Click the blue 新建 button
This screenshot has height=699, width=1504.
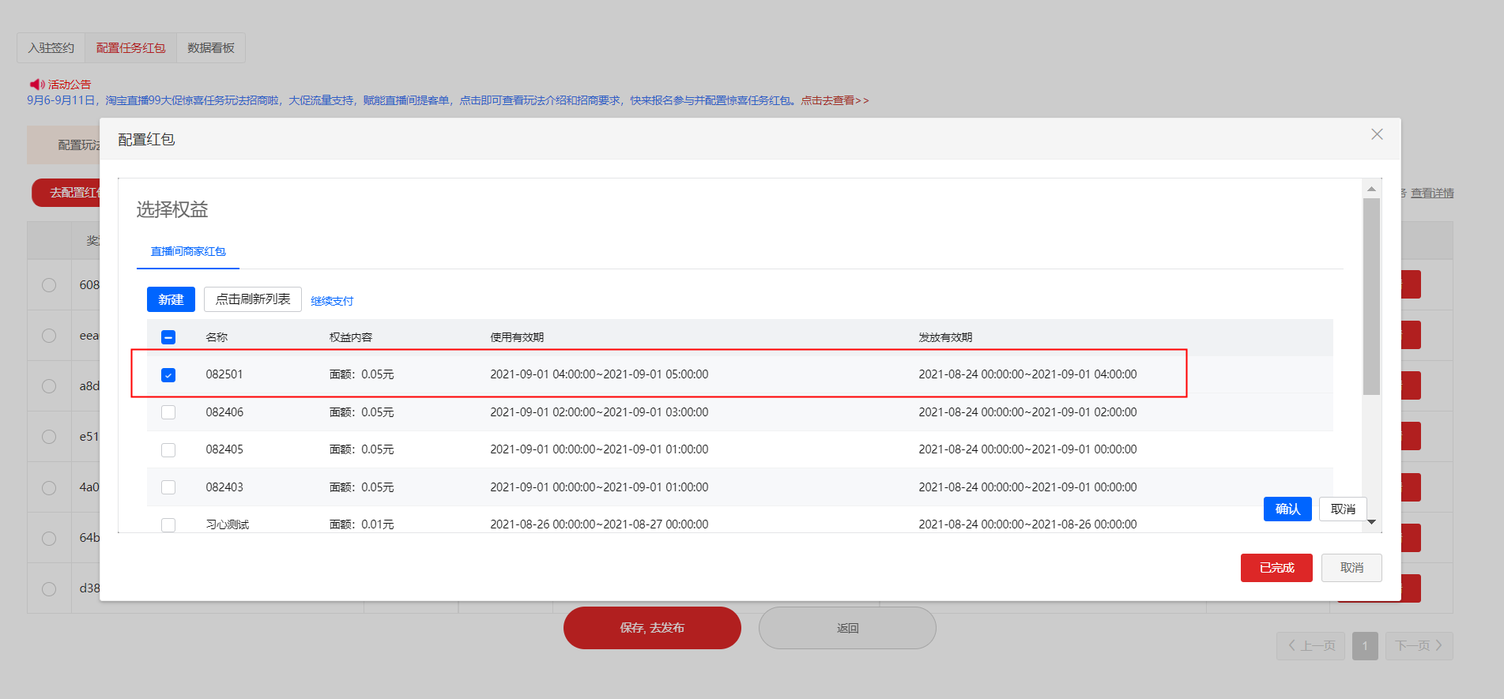click(x=171, y=300)
